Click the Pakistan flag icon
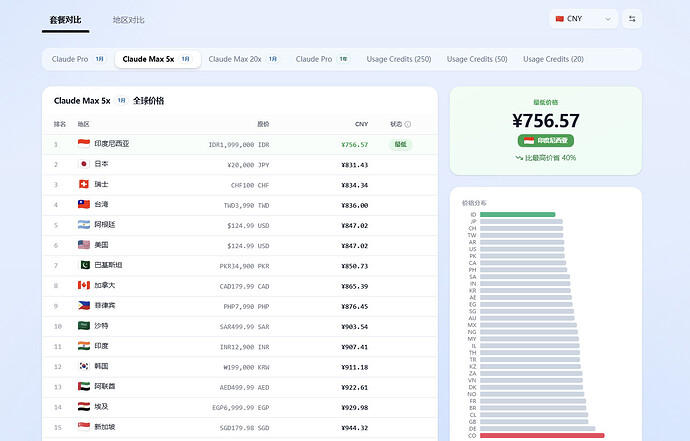This screenshot has height=441, width=690. click(x=84, y=265)
